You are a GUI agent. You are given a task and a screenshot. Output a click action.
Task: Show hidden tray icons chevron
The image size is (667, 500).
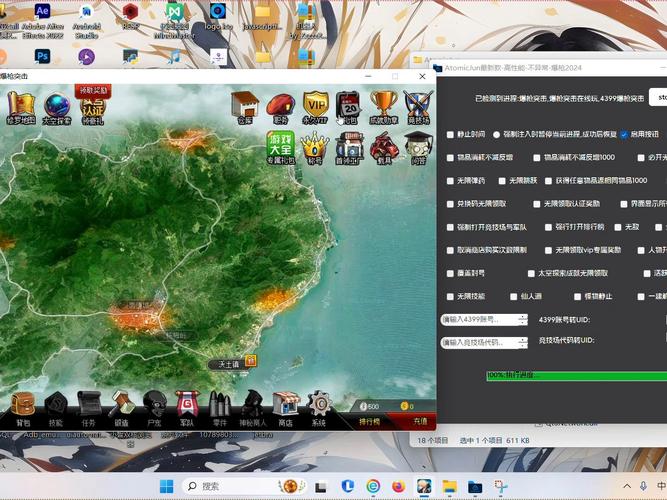point(627,486)
